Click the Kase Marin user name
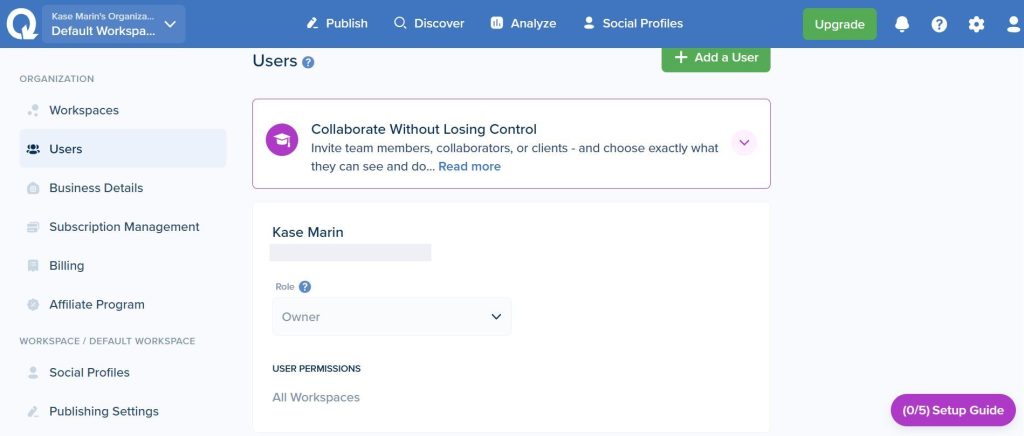The width and height of the screenshot is (1024, 436). 308,232
